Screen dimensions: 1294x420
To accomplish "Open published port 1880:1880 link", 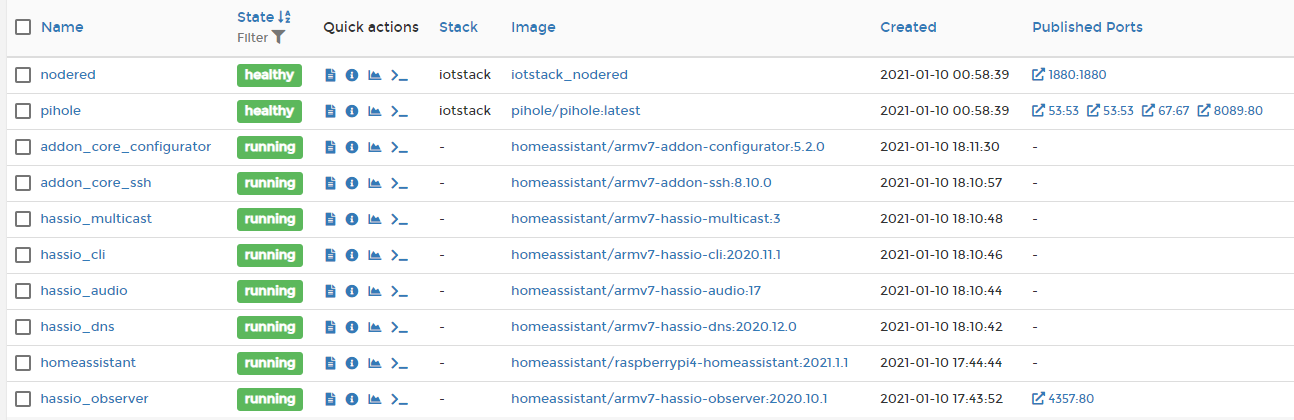I will click(x=1069, y=75).
